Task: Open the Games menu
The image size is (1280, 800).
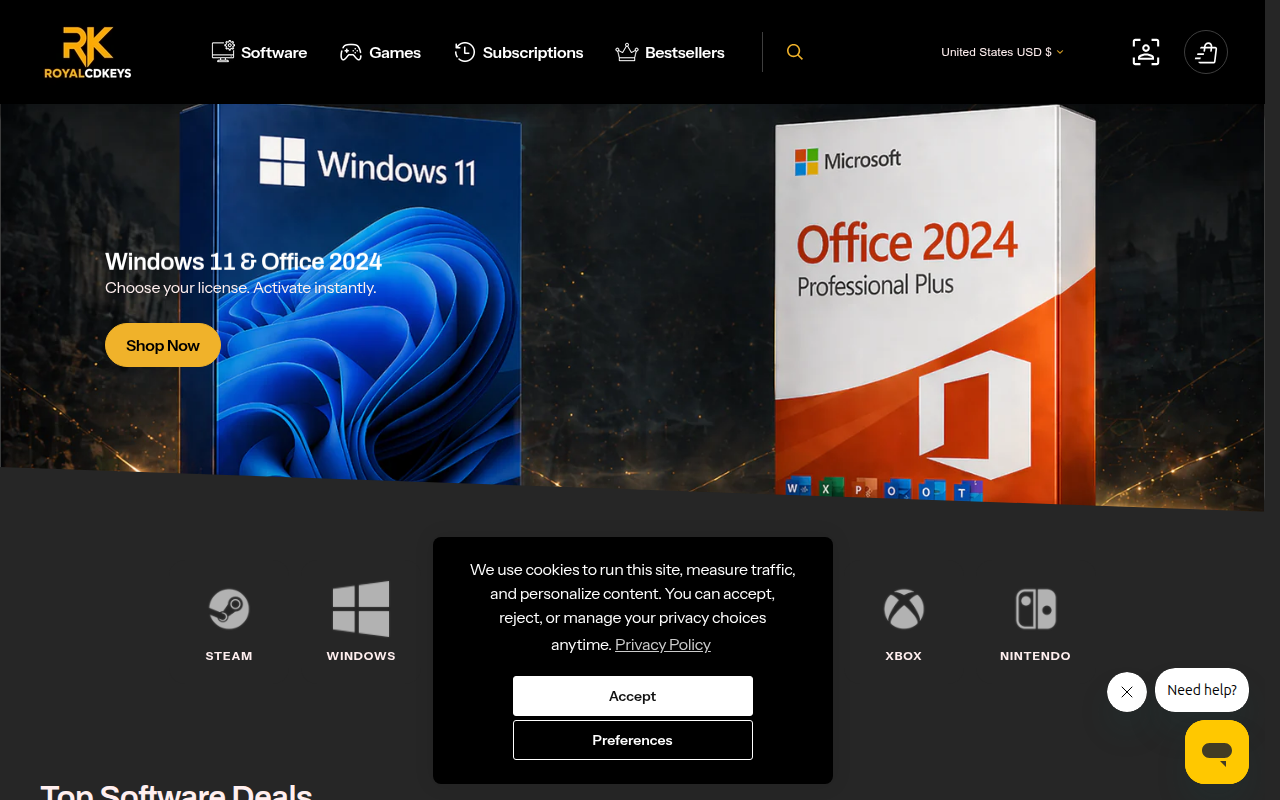Action: pyautogui.click(x=380, y=52)
